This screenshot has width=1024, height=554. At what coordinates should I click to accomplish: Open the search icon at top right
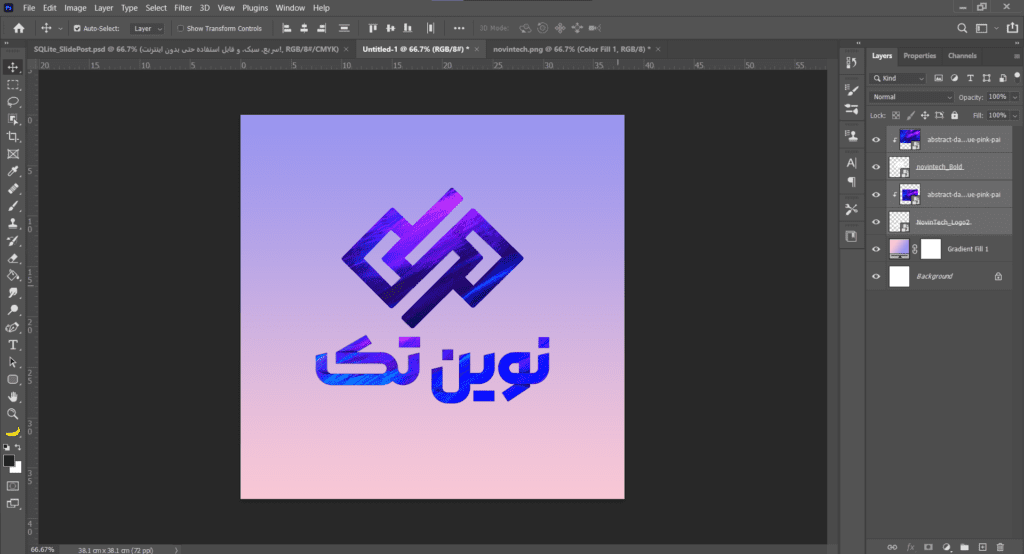(x=962, y=28)
